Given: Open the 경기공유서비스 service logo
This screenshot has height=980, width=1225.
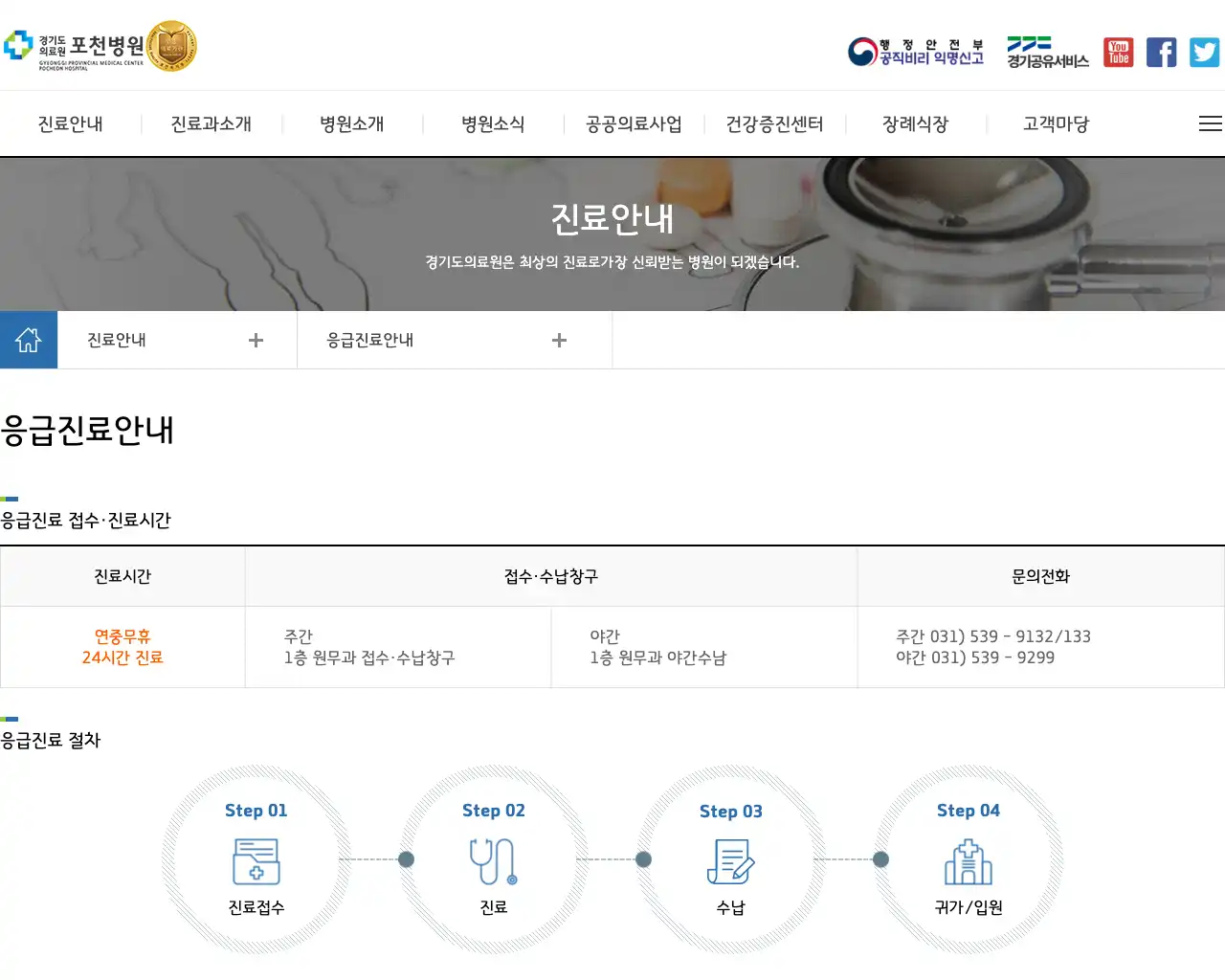Looking at the screenshot, I should click(x=1045, y=52).
